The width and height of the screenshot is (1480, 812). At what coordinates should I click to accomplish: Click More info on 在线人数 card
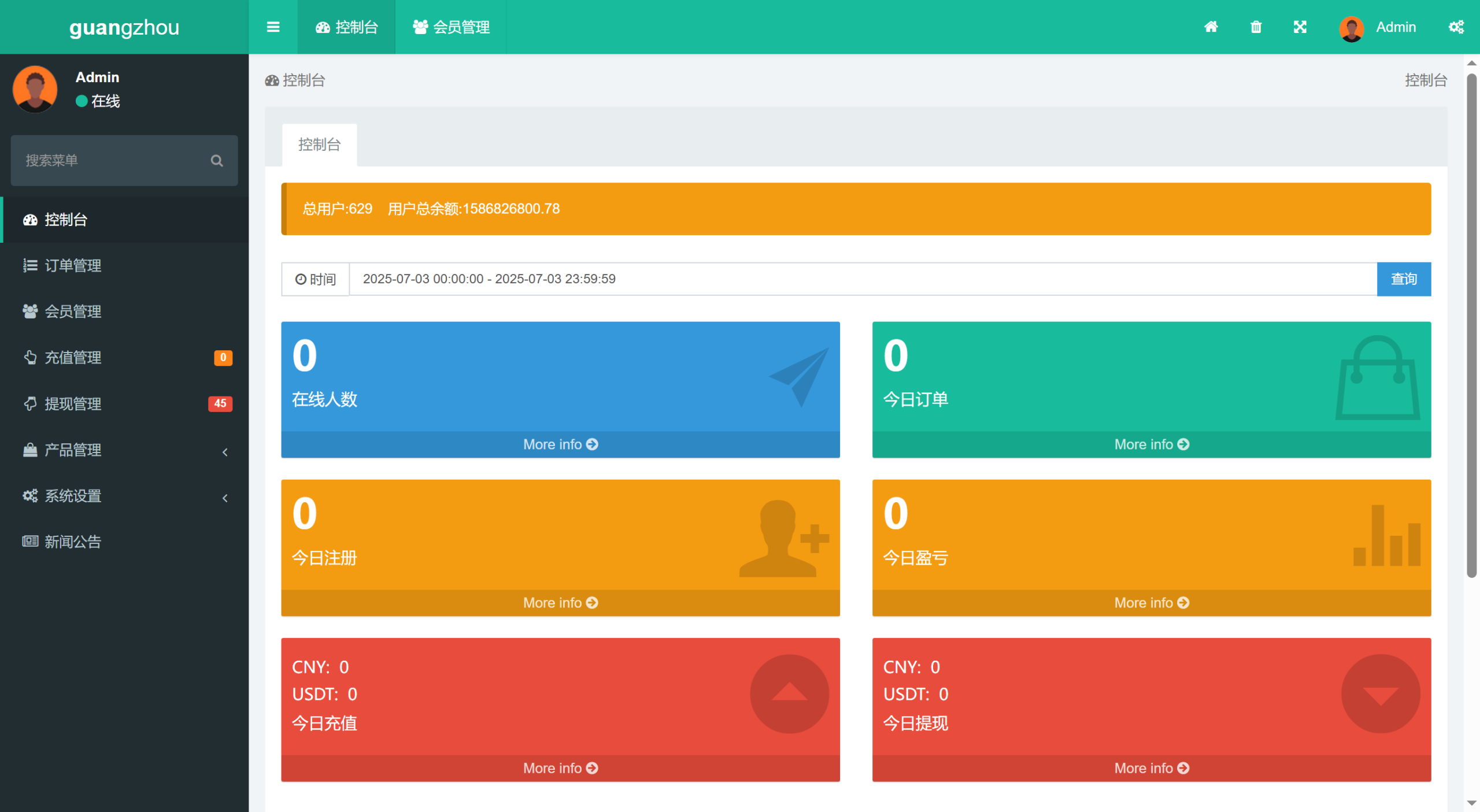tap(560, 444)
